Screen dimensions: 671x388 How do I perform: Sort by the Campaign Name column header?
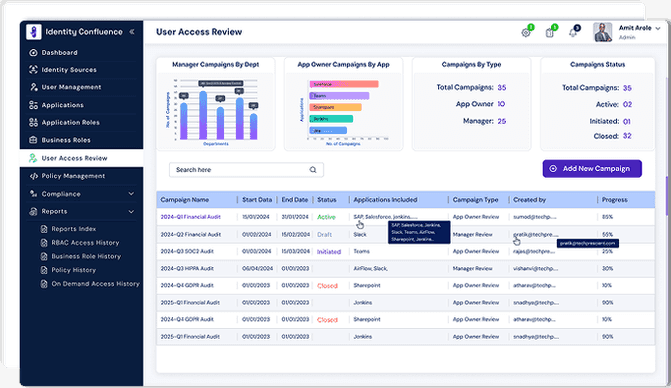point(184,200)
